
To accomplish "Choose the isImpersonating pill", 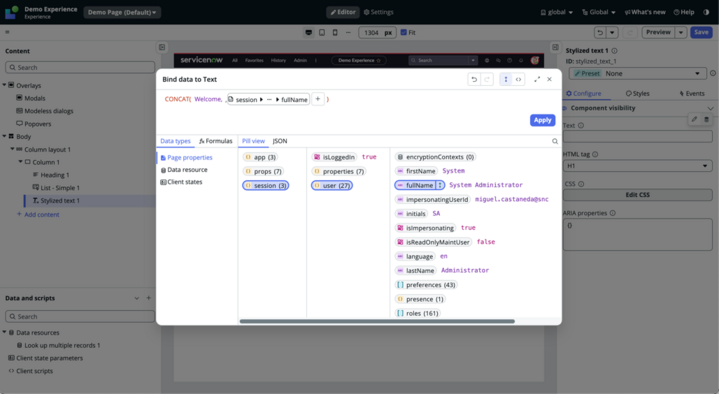I will 426,228.
